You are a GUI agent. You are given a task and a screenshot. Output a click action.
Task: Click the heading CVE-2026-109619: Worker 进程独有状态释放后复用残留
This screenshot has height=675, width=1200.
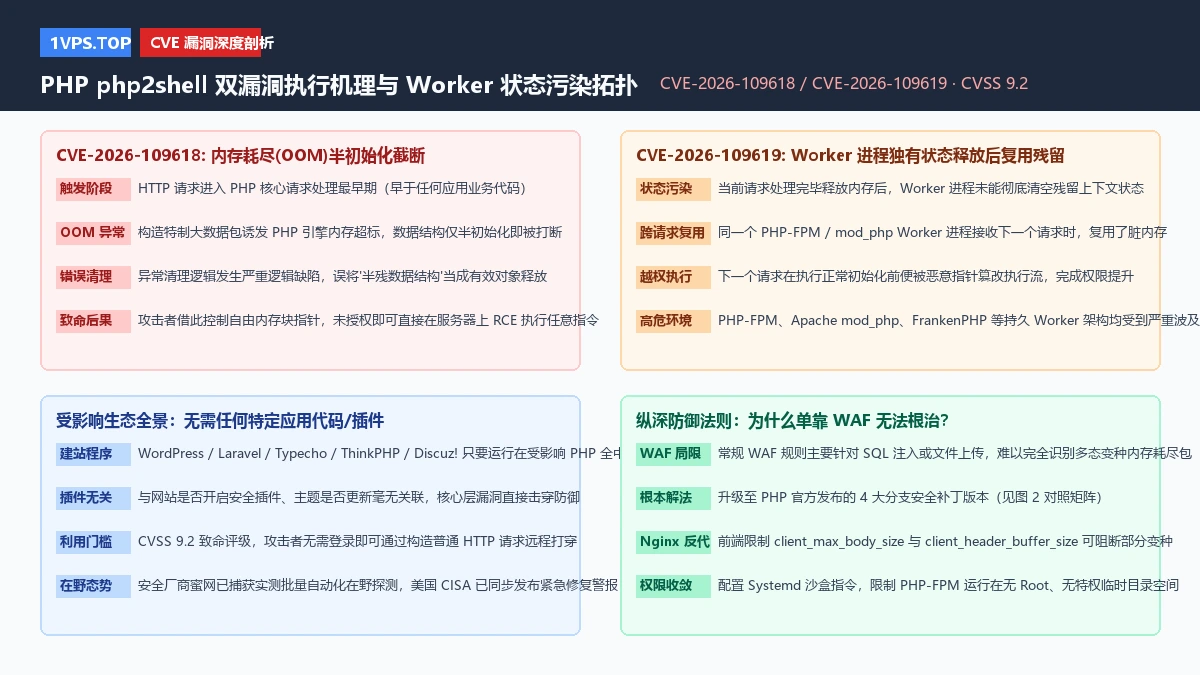850,155
